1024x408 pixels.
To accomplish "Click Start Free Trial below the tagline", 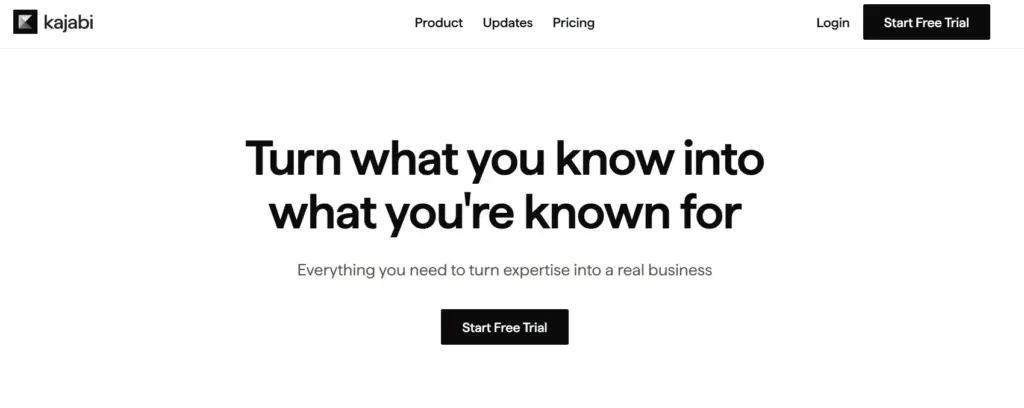I will point(504,327).
